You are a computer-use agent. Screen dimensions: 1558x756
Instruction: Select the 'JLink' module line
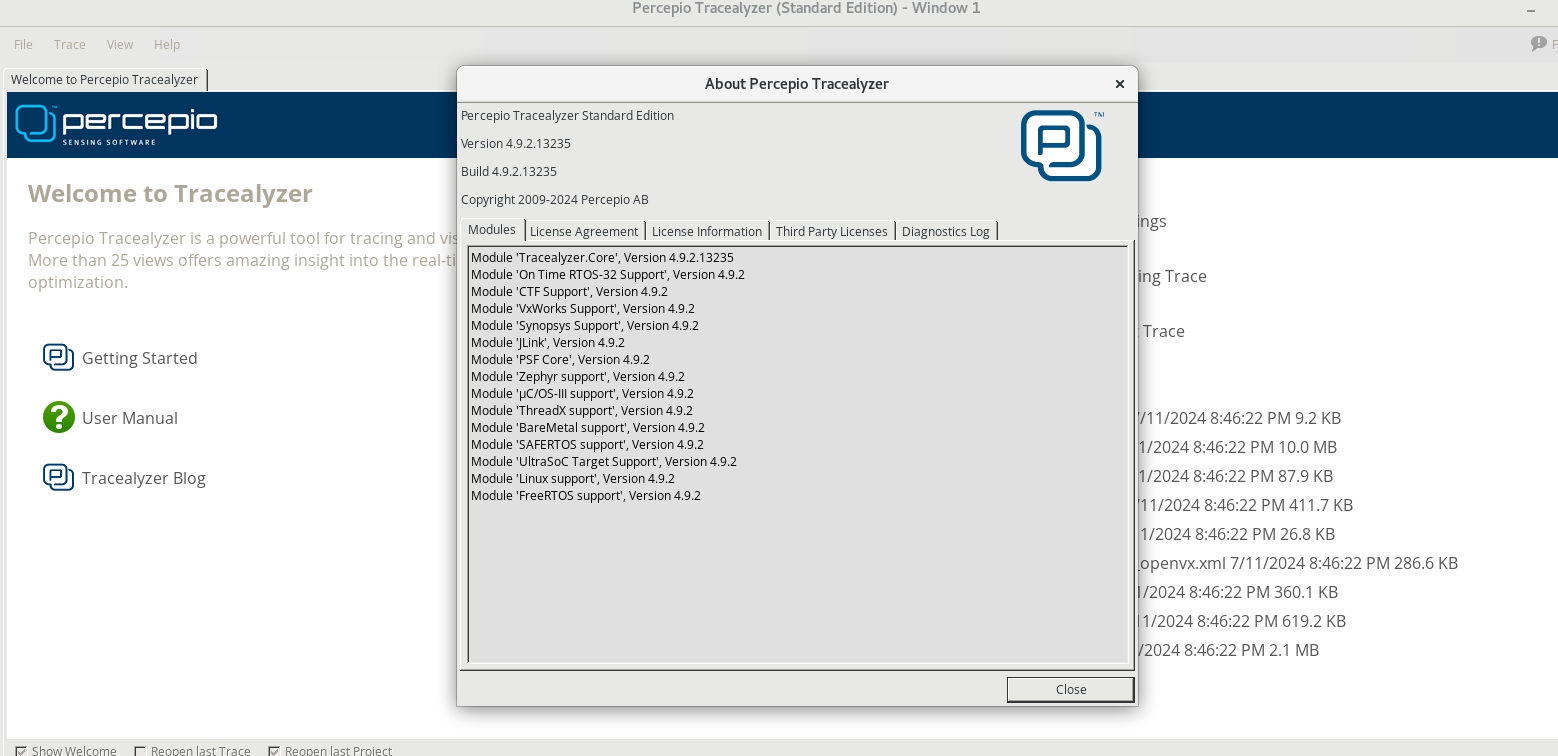[548, 342]
